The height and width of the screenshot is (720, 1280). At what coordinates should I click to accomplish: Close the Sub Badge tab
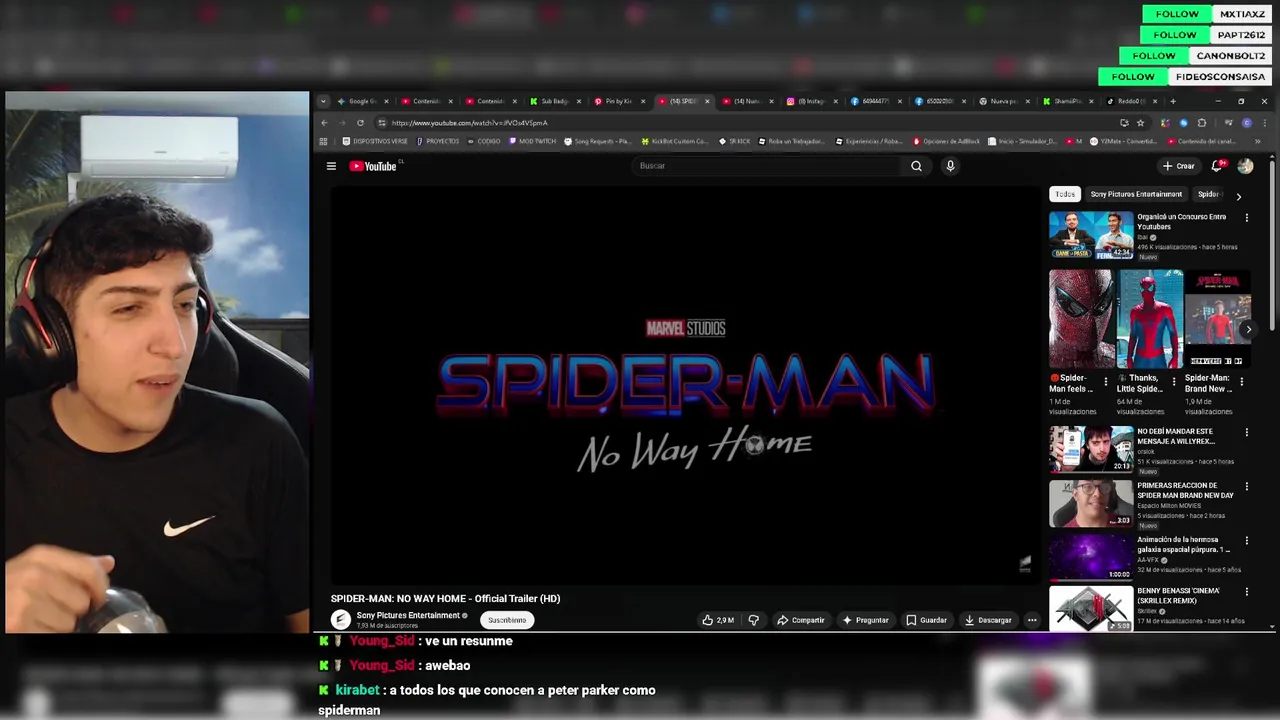[578, 101]
